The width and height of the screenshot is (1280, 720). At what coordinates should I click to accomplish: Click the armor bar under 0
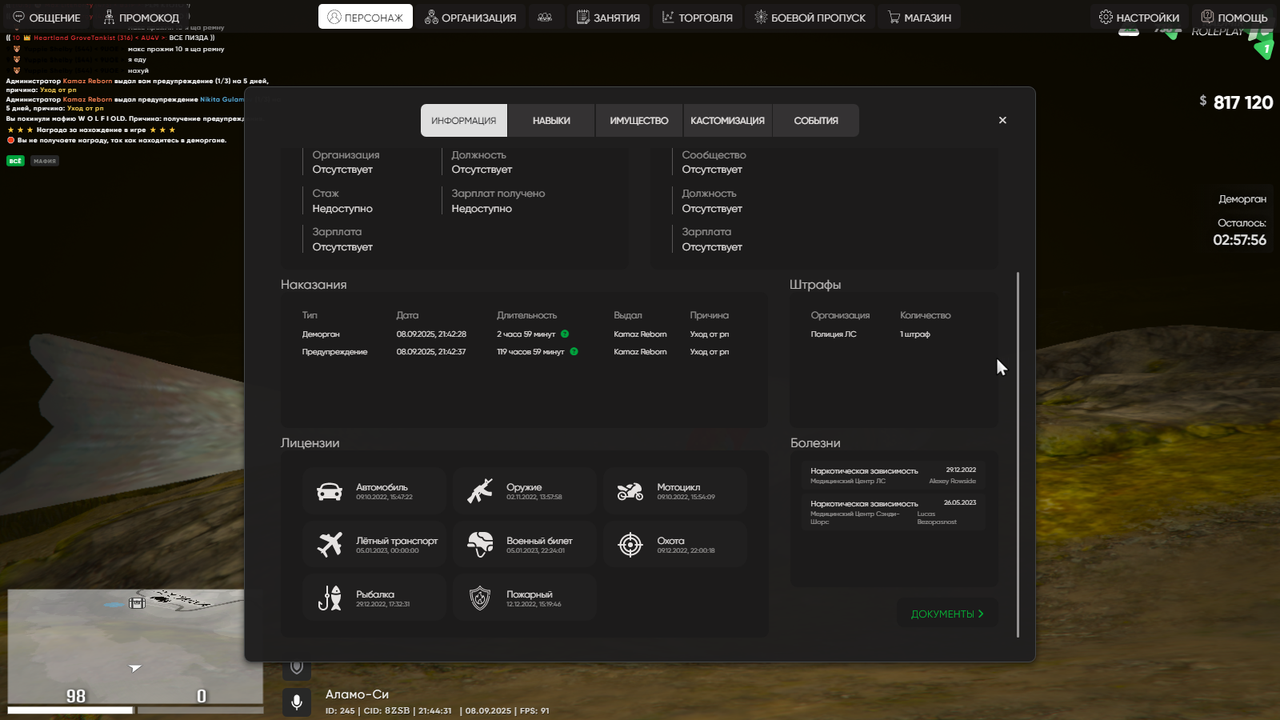200,710
